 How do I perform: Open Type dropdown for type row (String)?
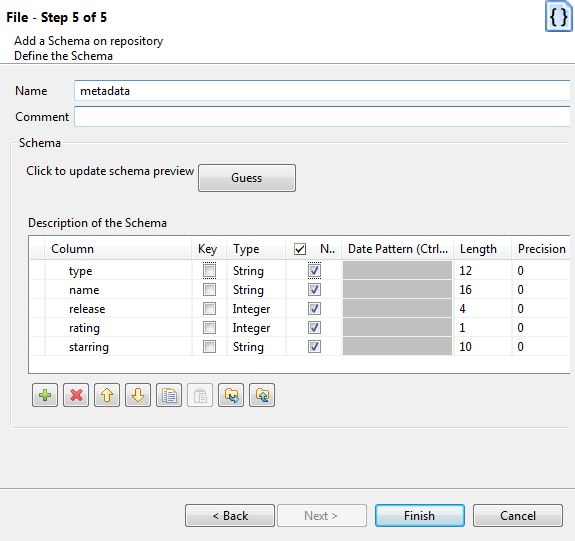coord(256,271)
